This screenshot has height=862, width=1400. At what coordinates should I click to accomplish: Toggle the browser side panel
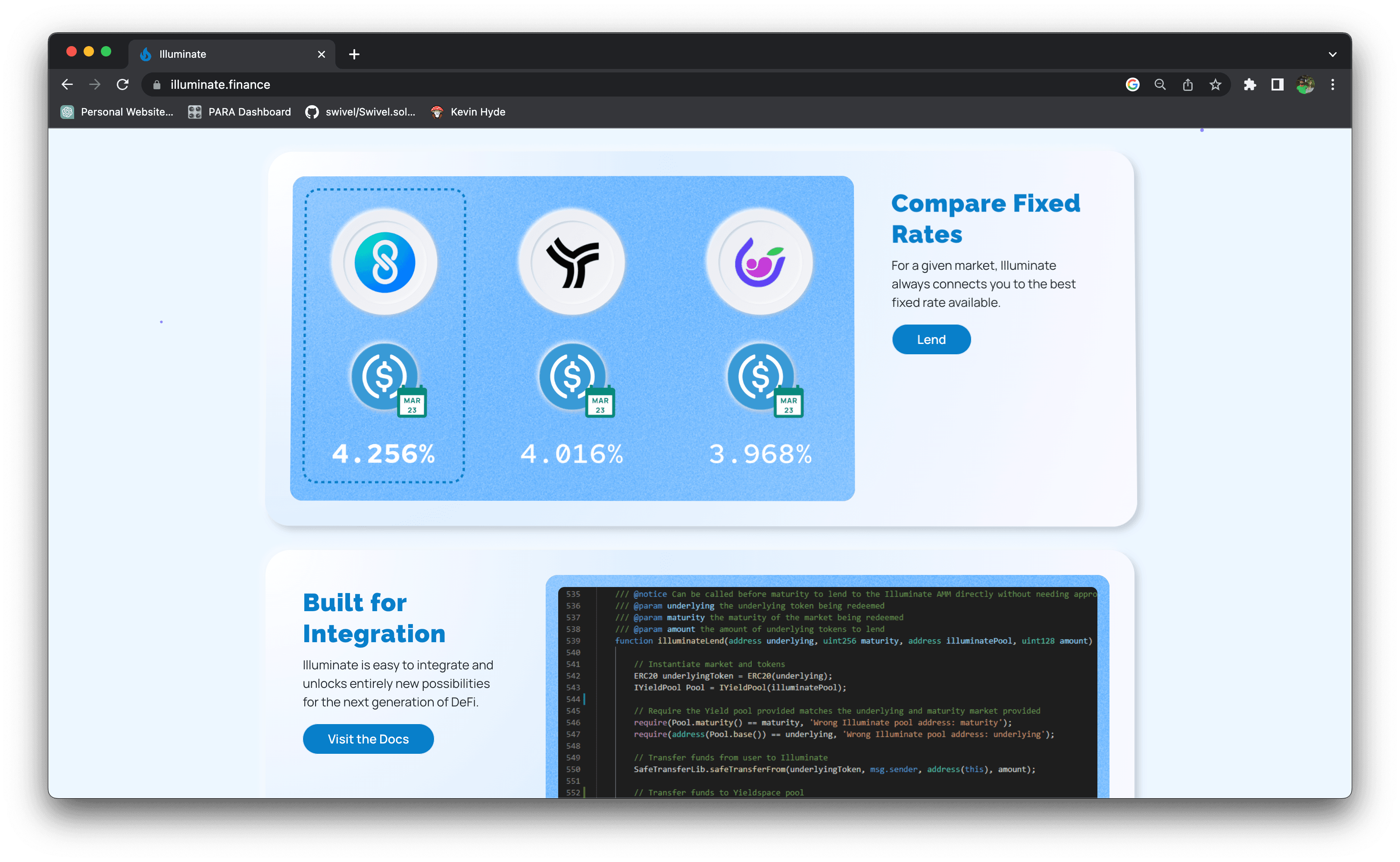point(1278,85)
